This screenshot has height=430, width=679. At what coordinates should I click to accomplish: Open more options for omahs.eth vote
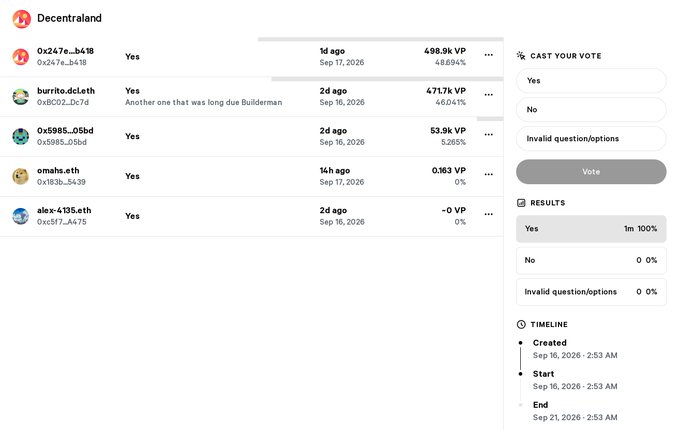tap(488, 175)
